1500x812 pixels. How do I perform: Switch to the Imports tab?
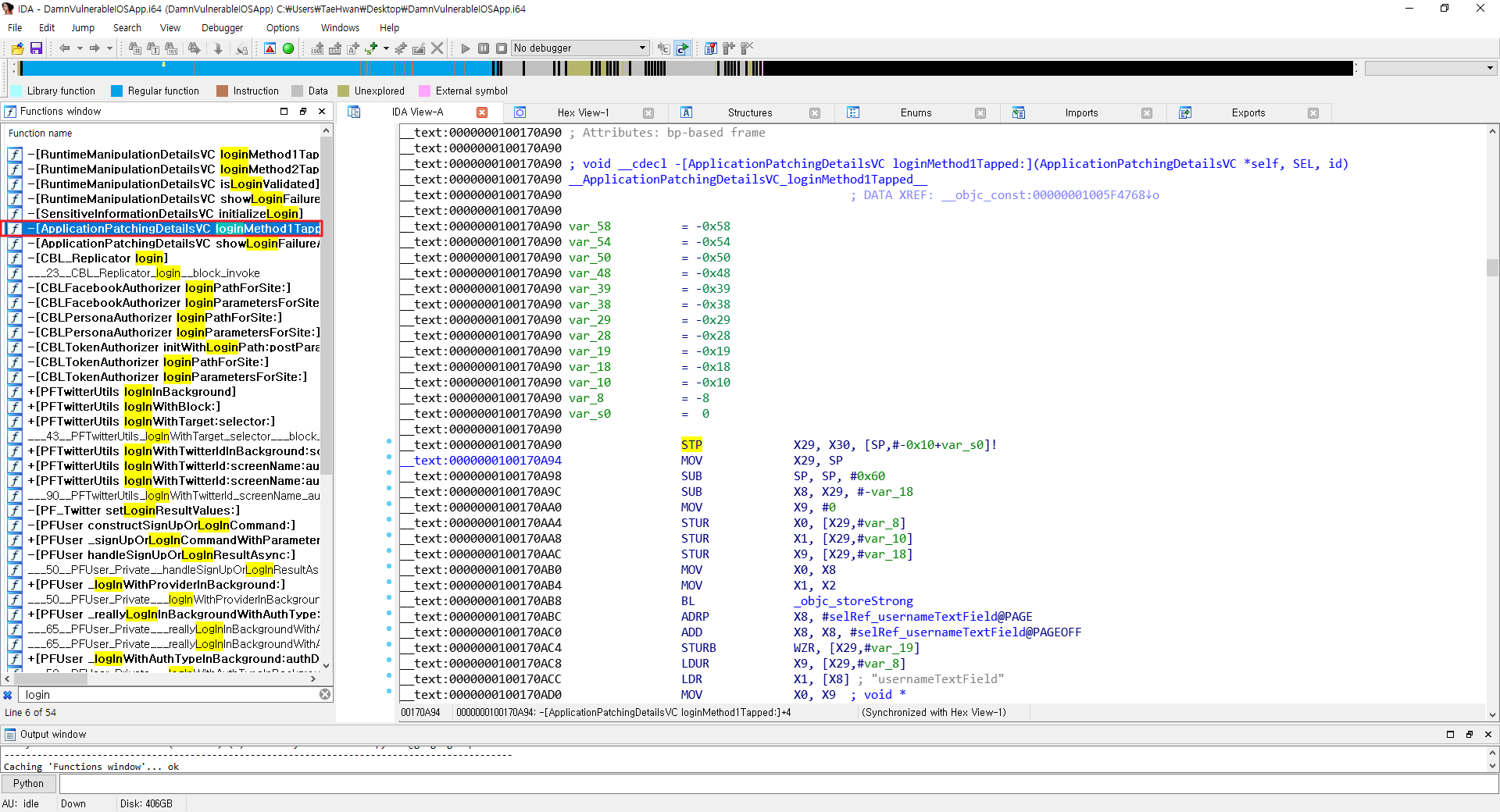[1081, 112]
